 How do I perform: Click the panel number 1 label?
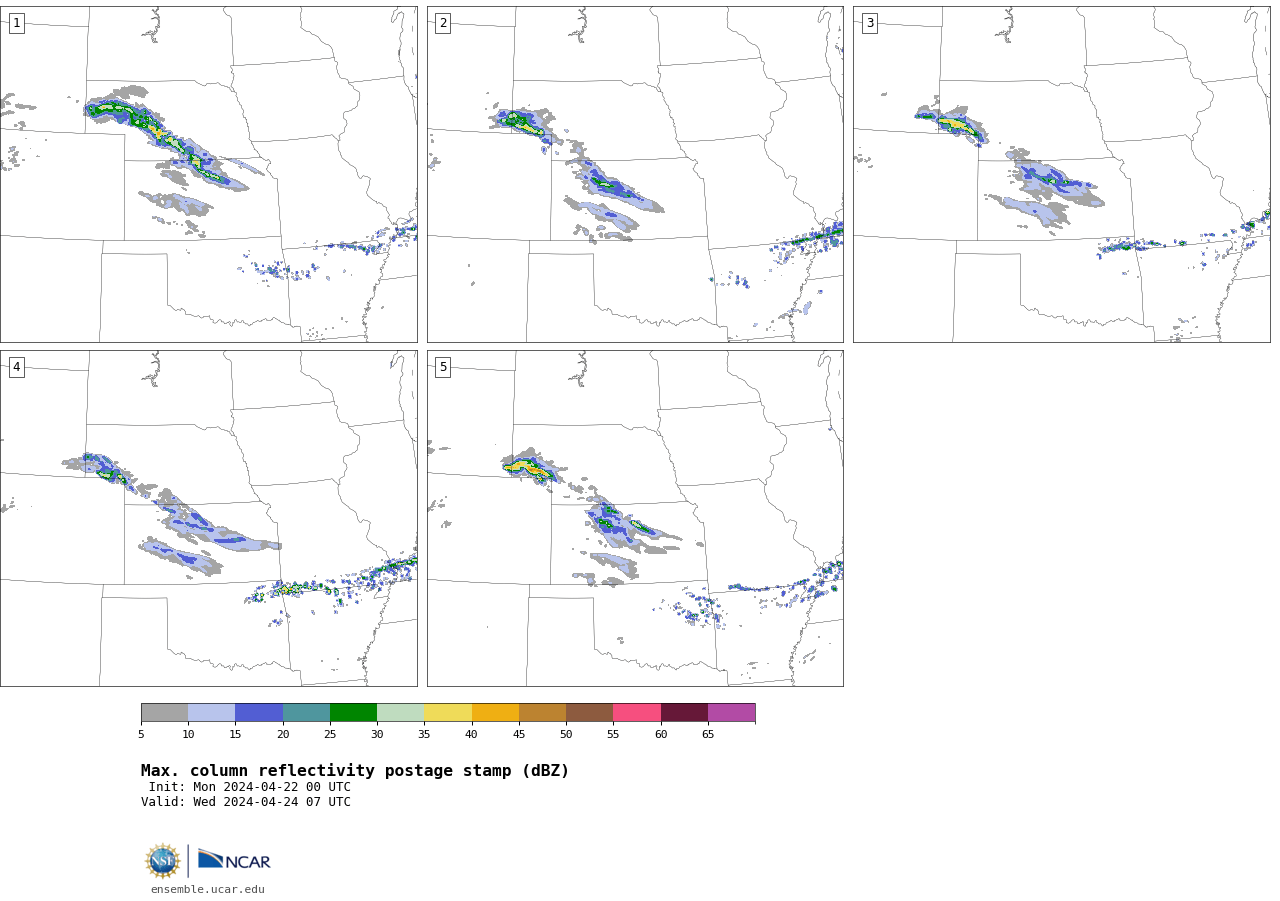[16, 23]
